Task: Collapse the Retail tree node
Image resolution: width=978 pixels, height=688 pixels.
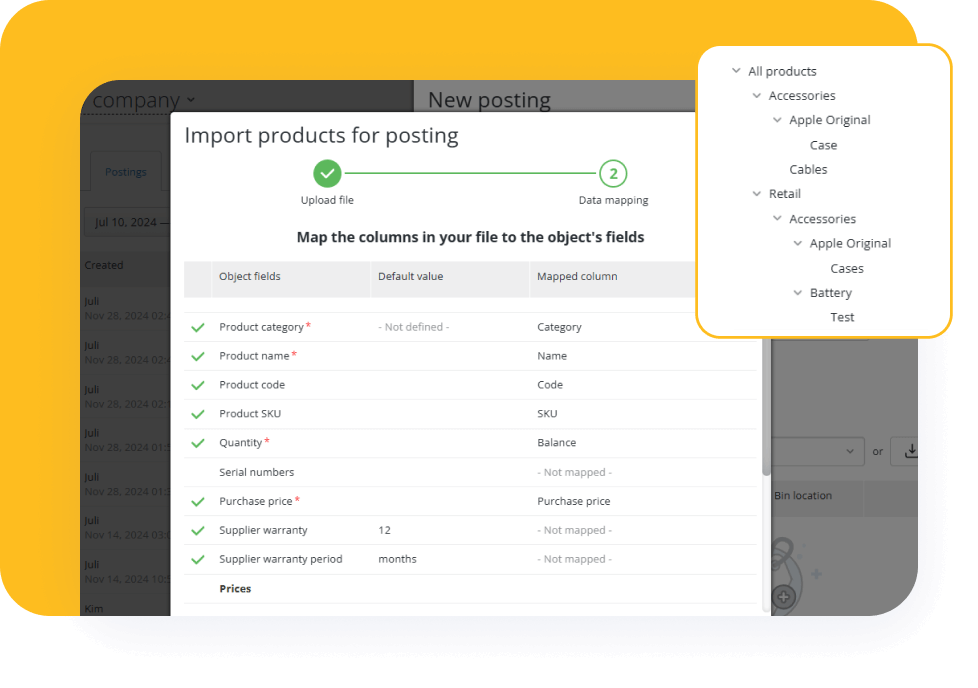Action: click(757, 194)
